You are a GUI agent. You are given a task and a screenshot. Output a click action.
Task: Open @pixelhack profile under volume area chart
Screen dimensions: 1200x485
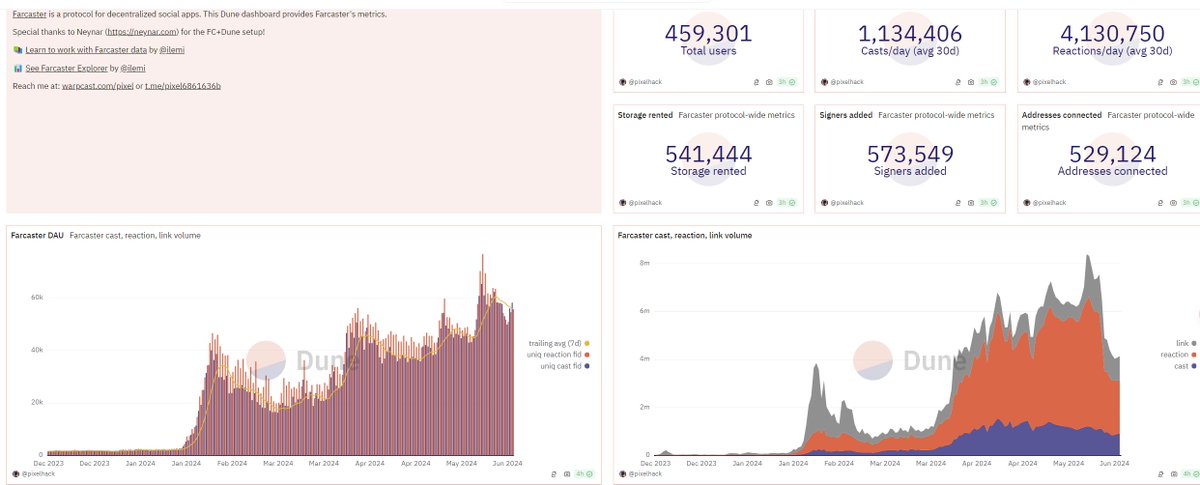[646, 474]
